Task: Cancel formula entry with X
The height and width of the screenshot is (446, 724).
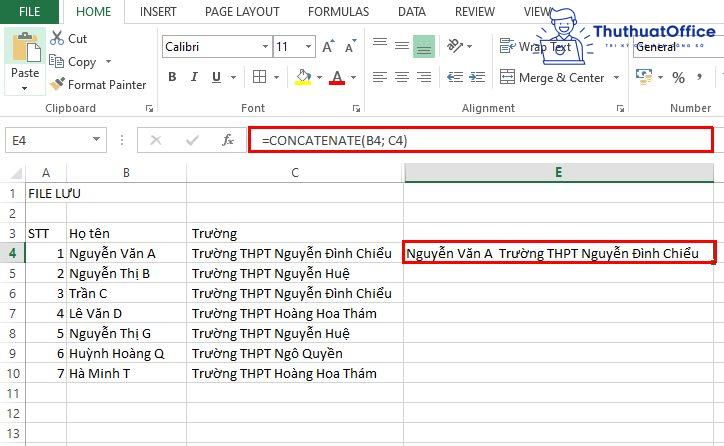Action: click(156, 140)
